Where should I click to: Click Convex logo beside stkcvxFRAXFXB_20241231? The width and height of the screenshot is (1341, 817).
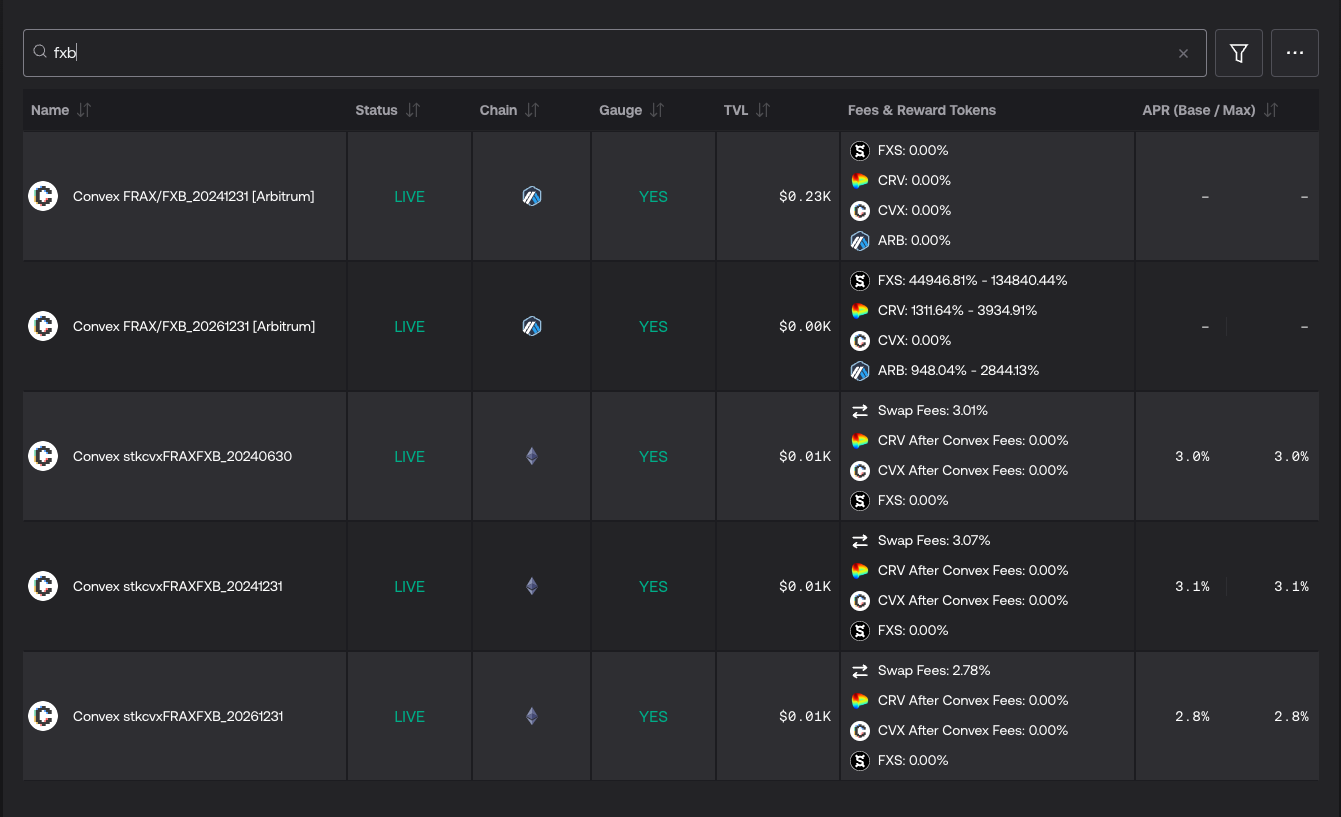[43, 586]
